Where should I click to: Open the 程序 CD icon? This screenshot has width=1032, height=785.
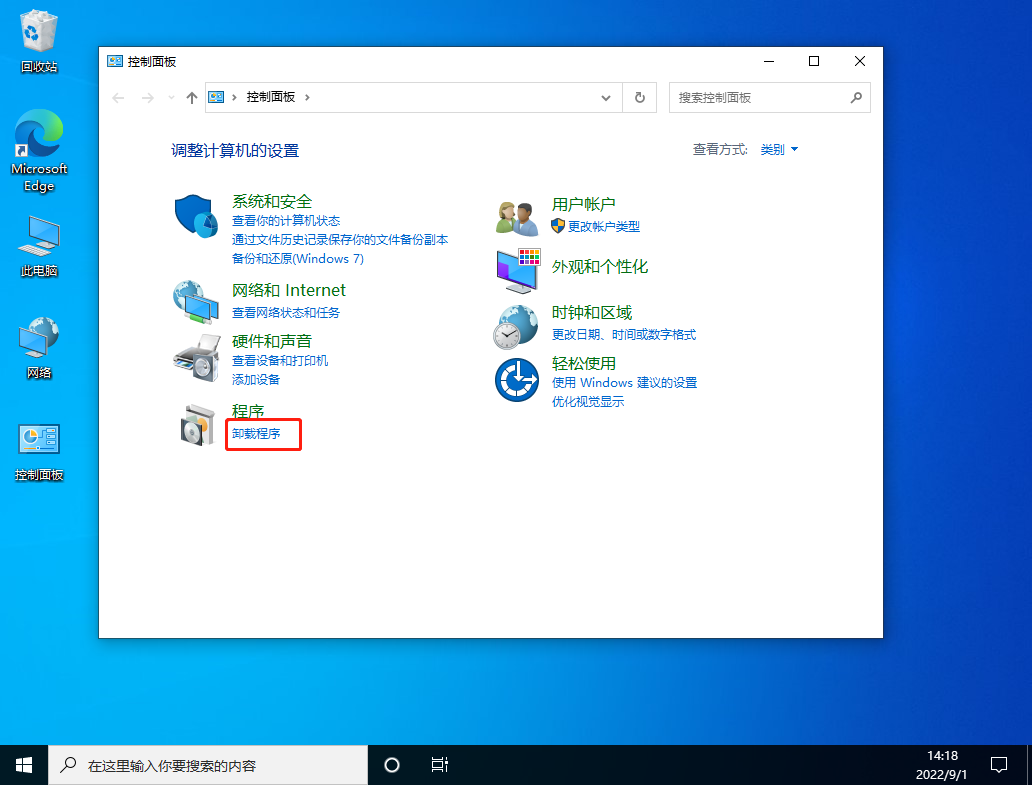[x=196, y=427]
